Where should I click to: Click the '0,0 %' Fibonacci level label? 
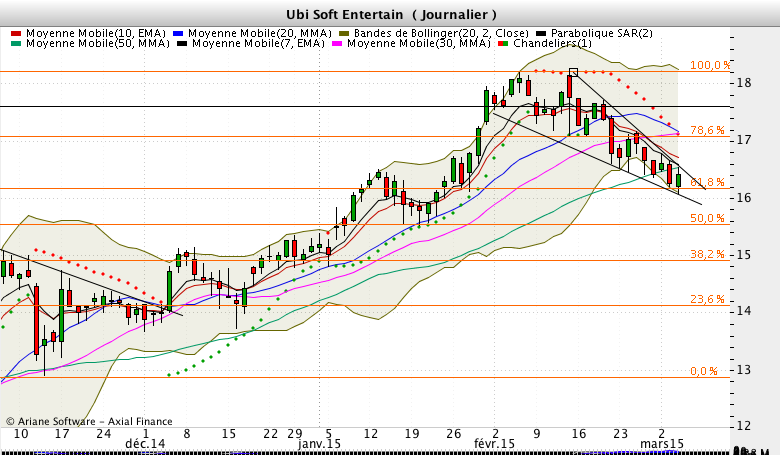[x=704, y=371]
